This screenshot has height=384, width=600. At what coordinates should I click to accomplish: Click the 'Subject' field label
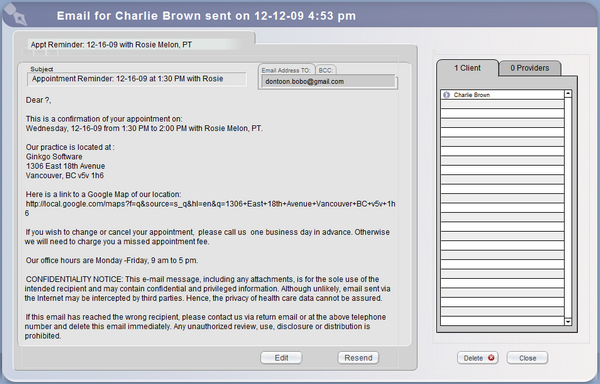point(42,69)
